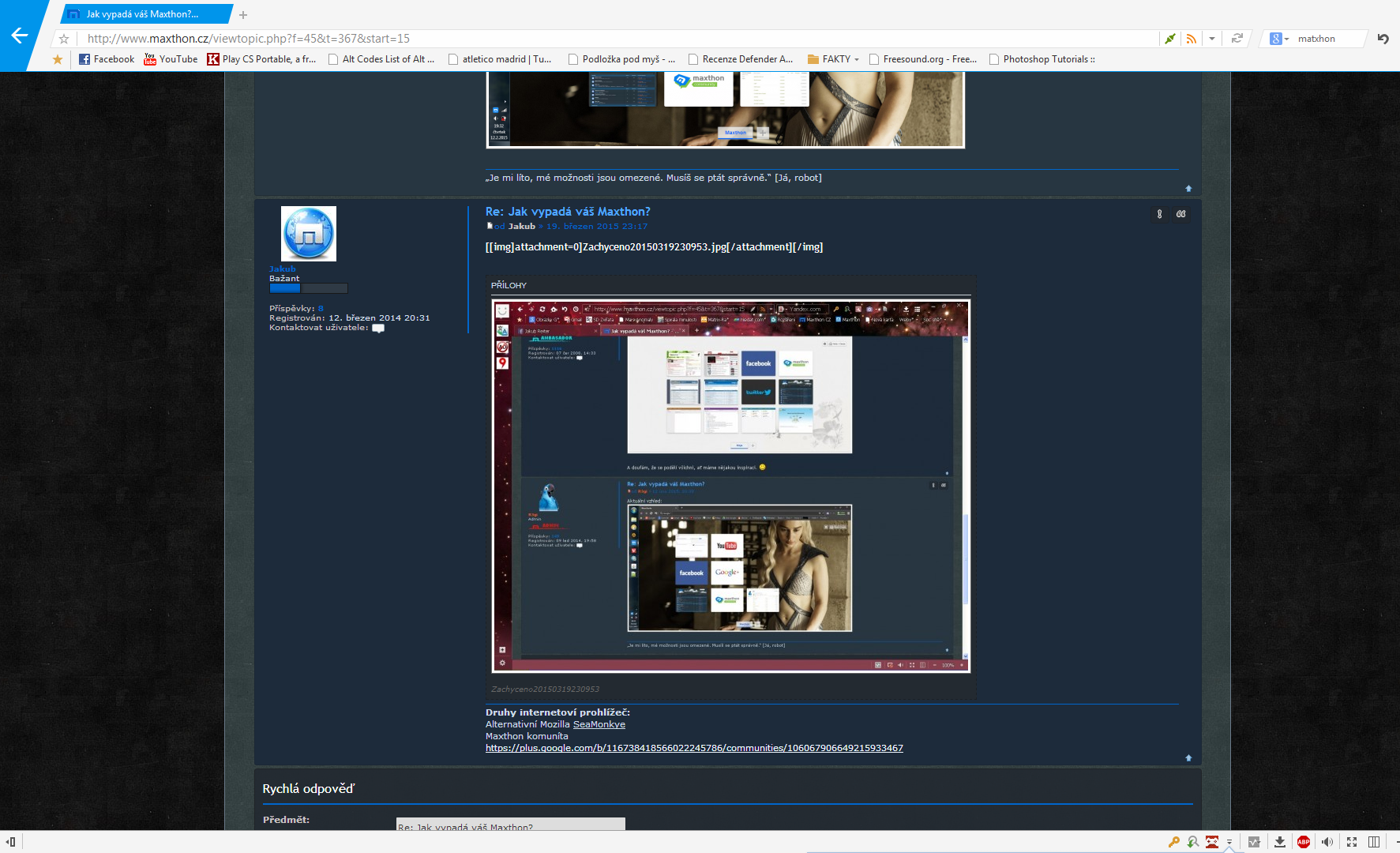Screen dimensions: 1400x853
Task: Open a new tab with plus button
Action: point(243,15)
